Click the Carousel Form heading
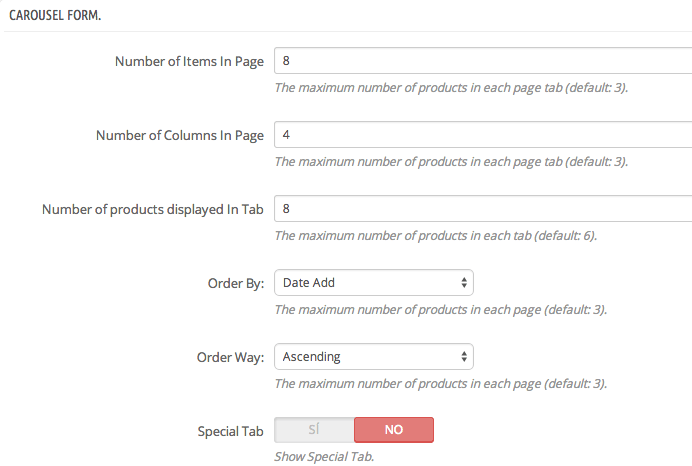This screenshot has width=692, height=466. 55,15
